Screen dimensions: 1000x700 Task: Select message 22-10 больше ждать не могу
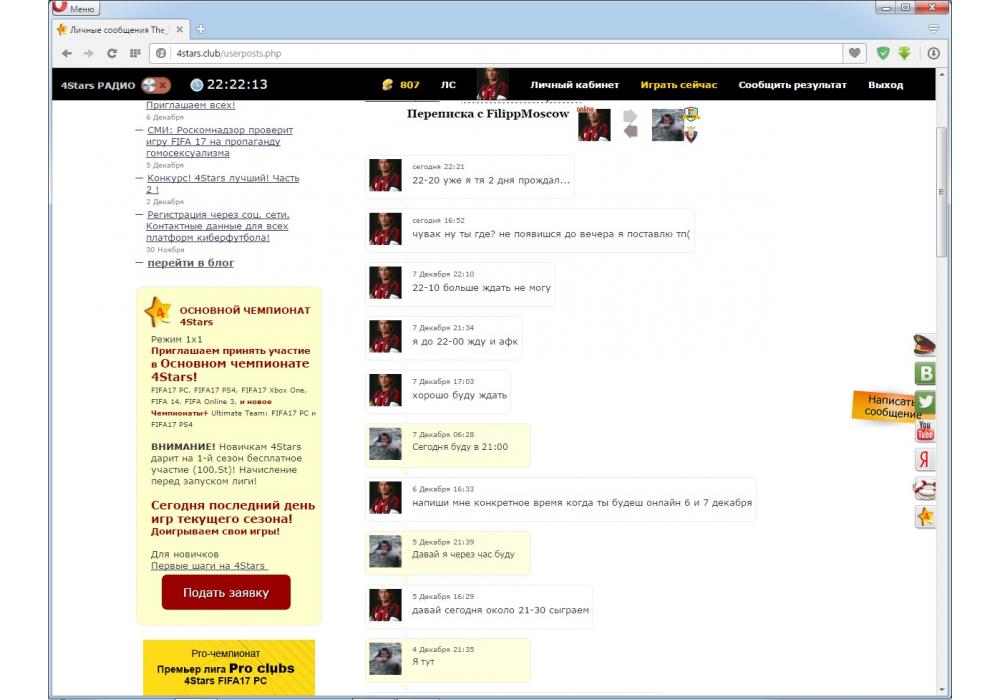click(x=460, y=283)
